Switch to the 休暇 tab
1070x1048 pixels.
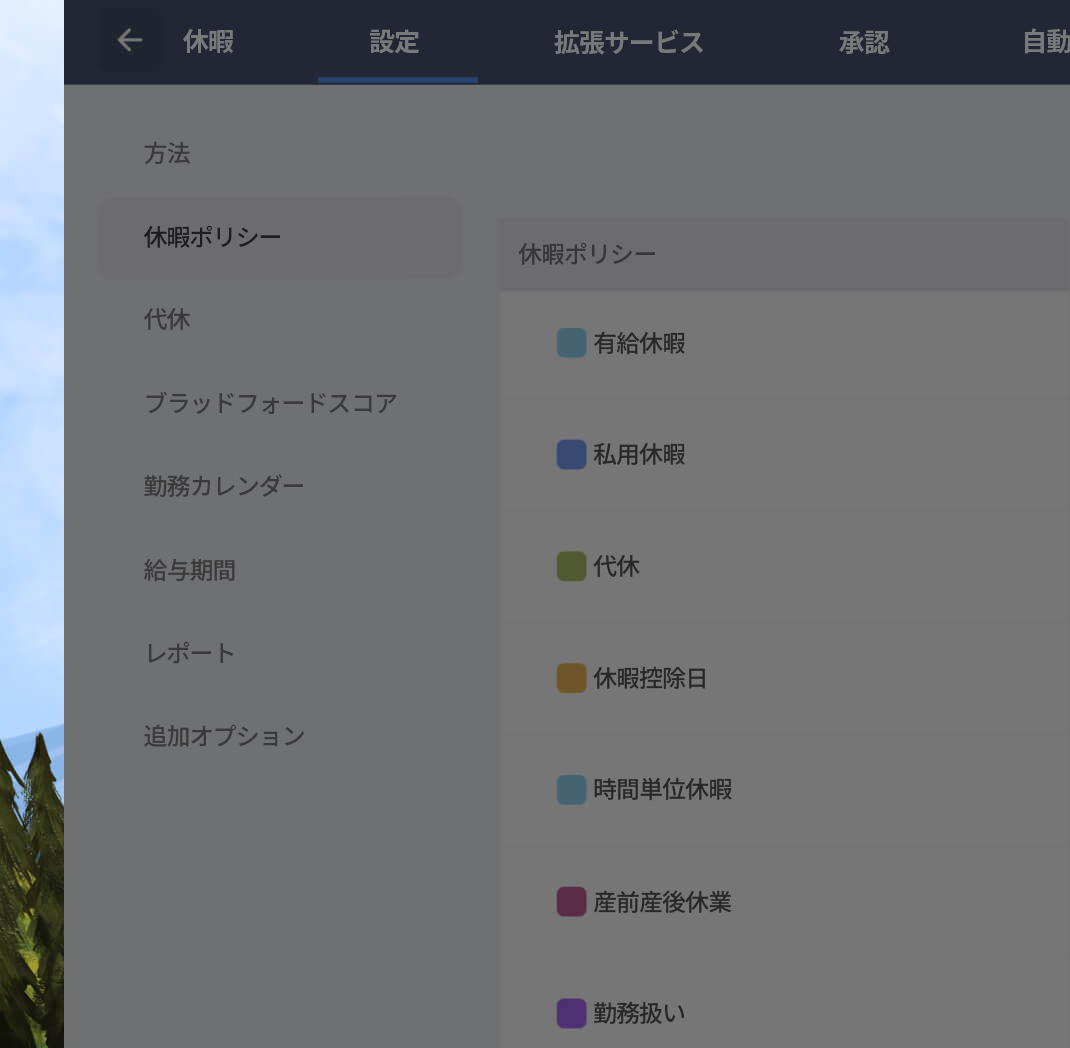207,42
